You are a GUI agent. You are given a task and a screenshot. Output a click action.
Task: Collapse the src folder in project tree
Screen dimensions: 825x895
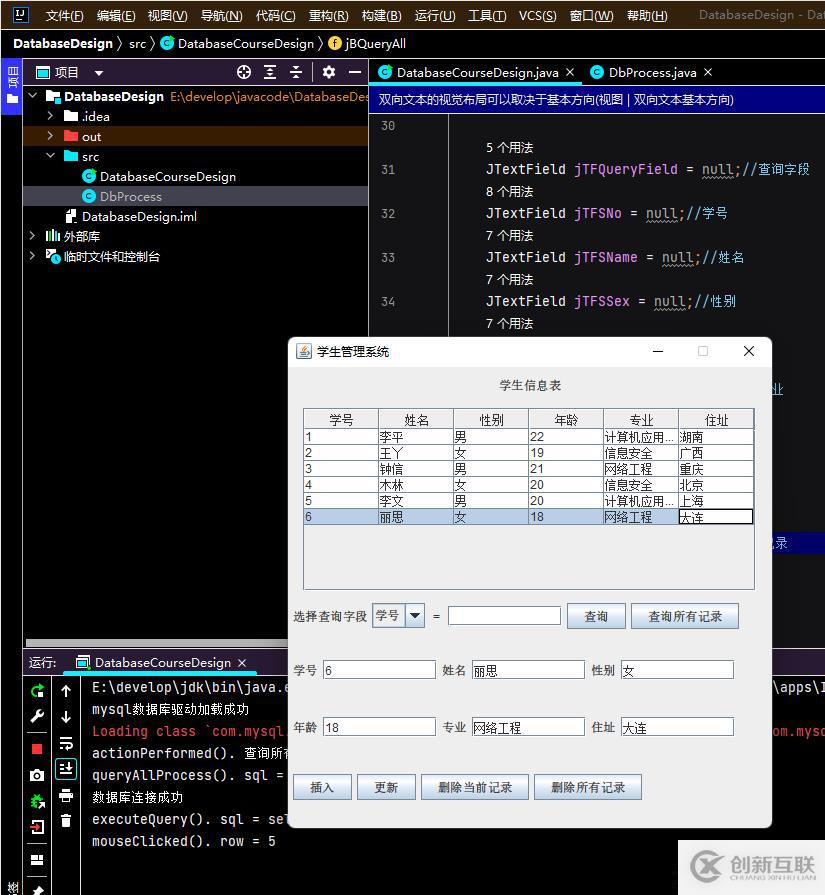(x=50, y=156)
